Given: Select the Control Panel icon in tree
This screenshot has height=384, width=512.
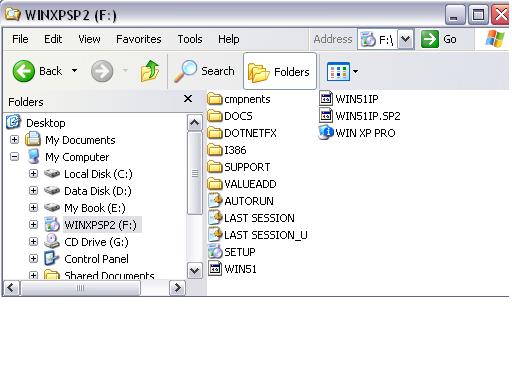Looking at the screenshot, I should 52,258.
